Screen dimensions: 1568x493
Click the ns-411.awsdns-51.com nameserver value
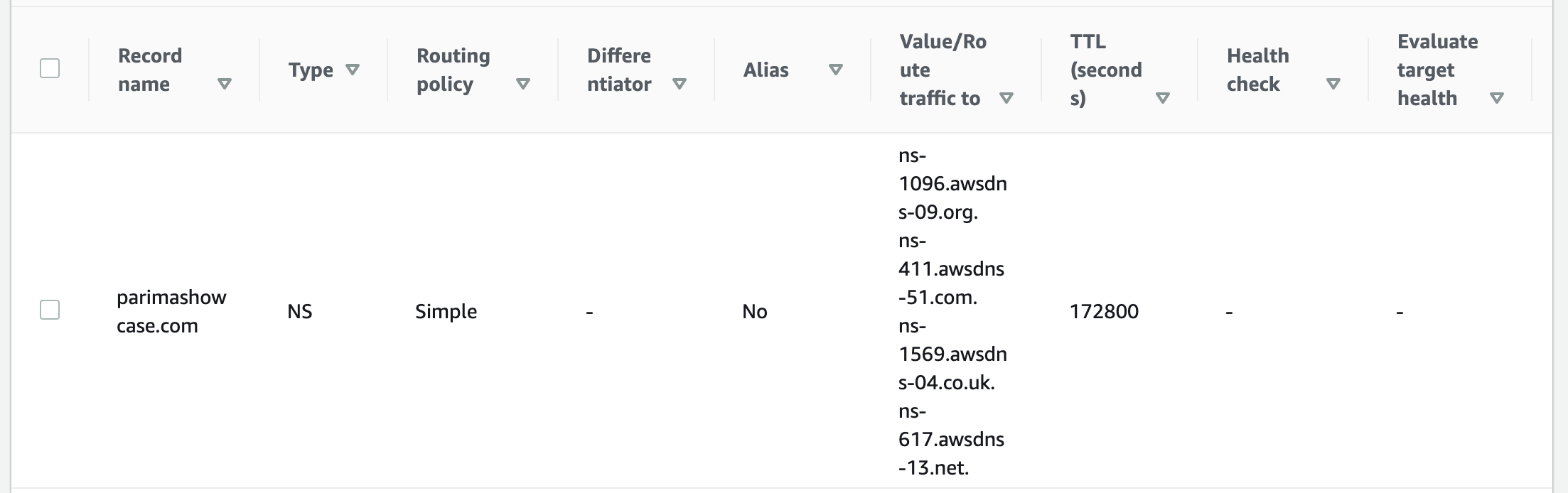click(x=951, y=269)
